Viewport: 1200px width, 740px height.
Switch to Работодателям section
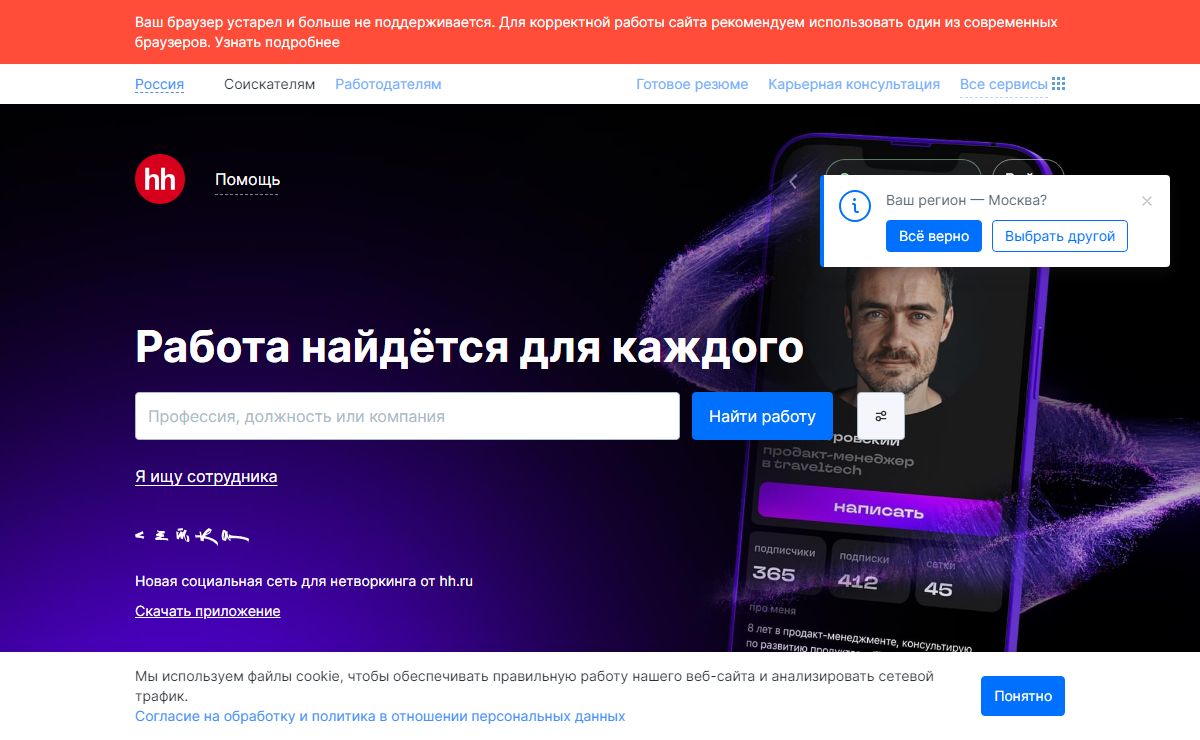388,84
